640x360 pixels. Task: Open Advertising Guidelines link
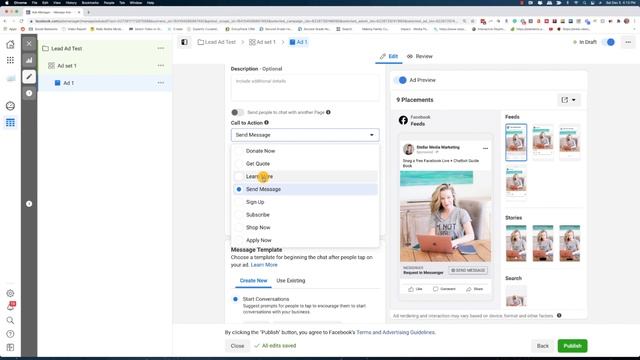[x=409, y=332]
